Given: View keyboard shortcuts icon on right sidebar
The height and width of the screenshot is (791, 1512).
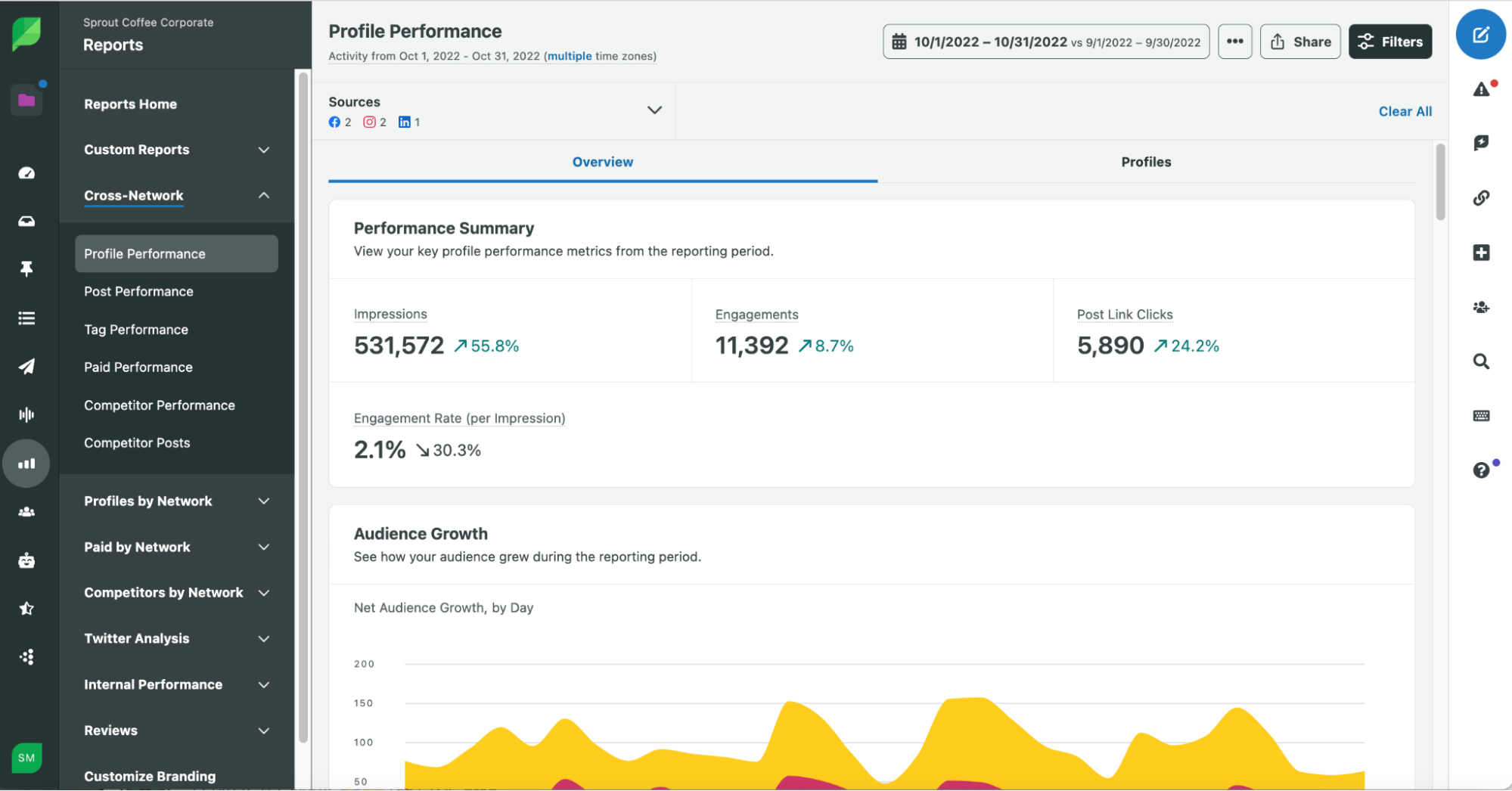Looking at the screenshot, I should tap(1481, 415).
